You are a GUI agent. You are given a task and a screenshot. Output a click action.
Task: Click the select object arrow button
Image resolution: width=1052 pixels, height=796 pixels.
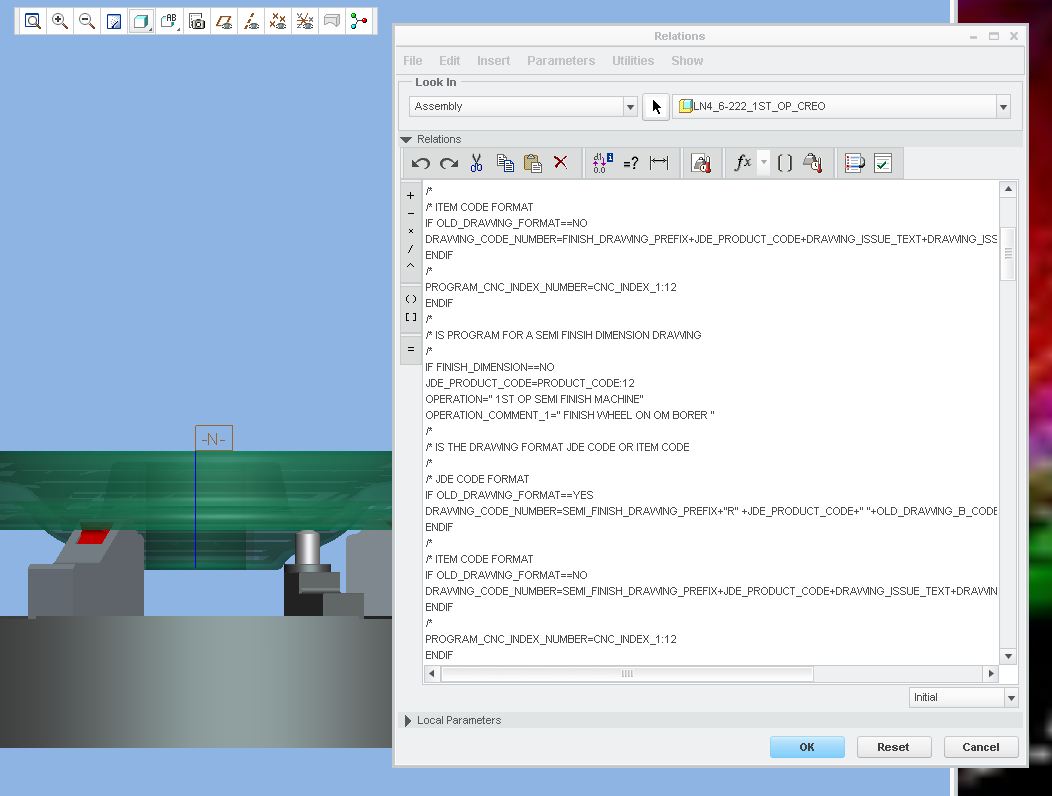point(655,107)
